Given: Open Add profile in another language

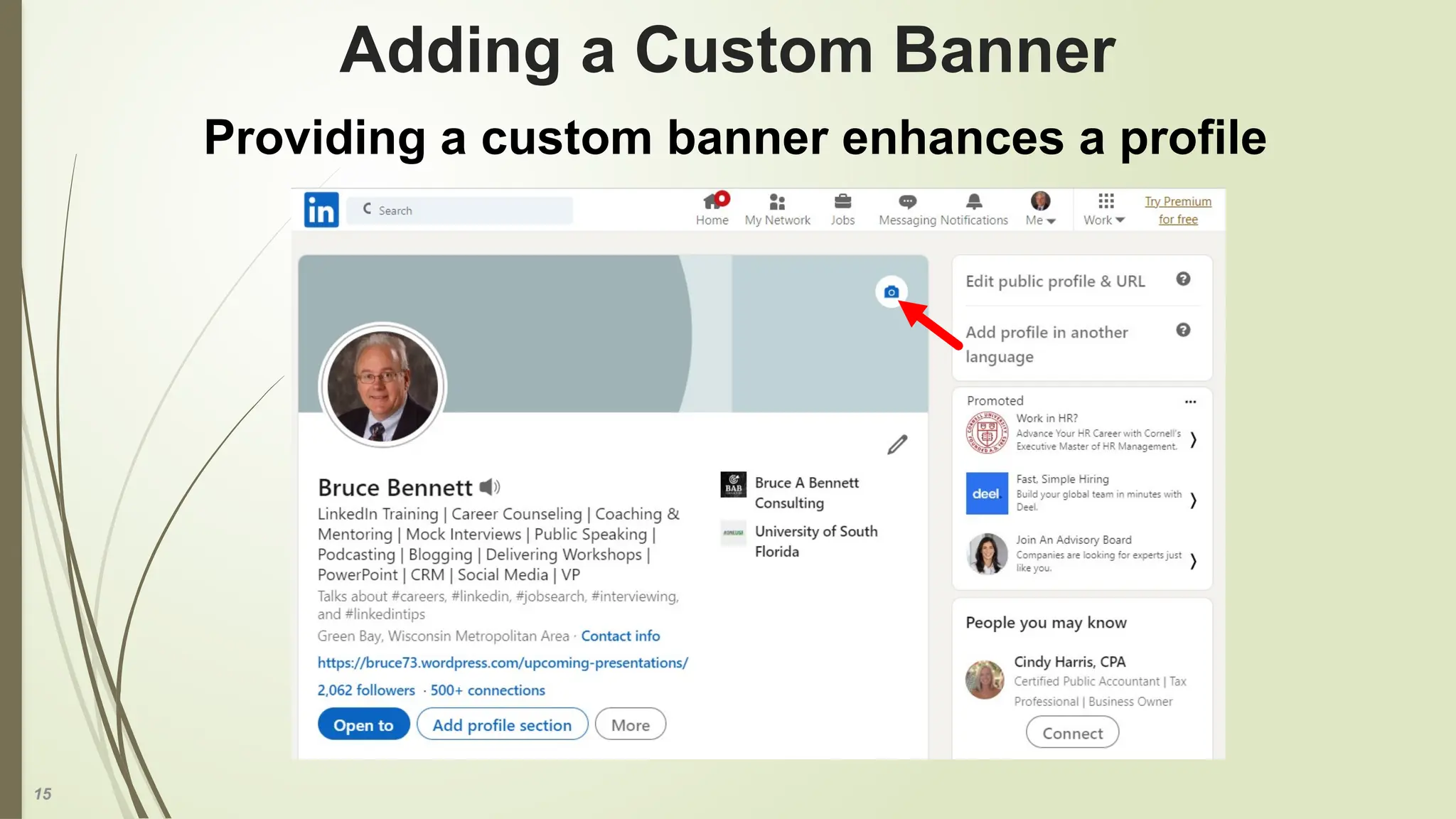Looking at the screenshot, I should [1046, 344].
